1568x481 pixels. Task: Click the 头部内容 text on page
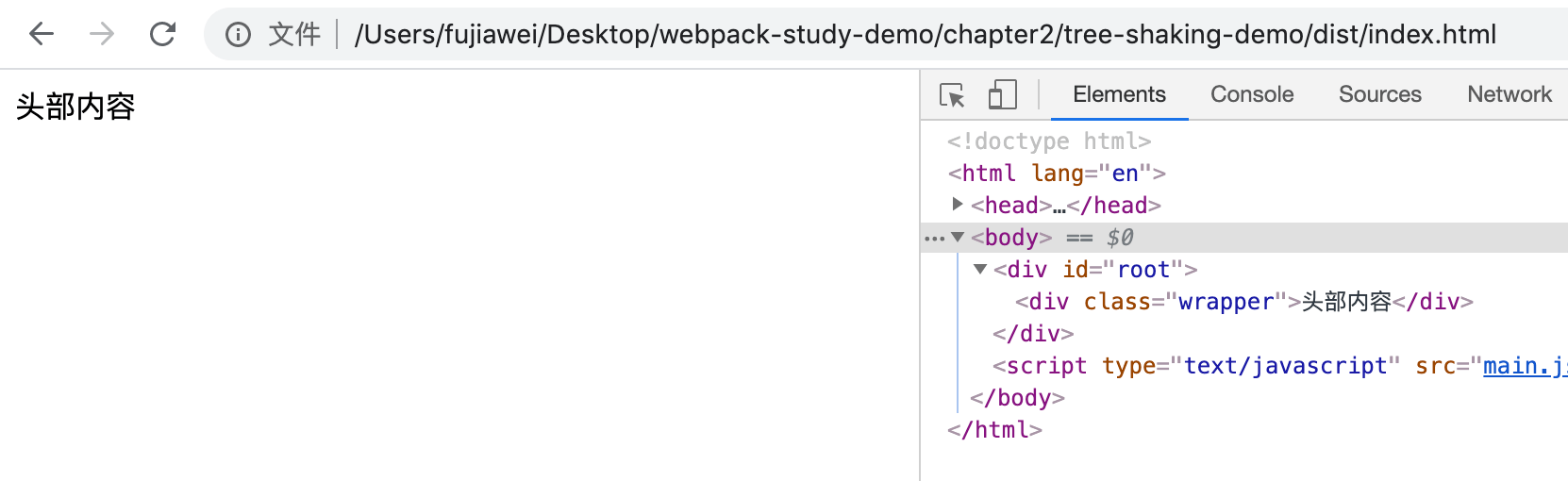click(x=75, y=107)
